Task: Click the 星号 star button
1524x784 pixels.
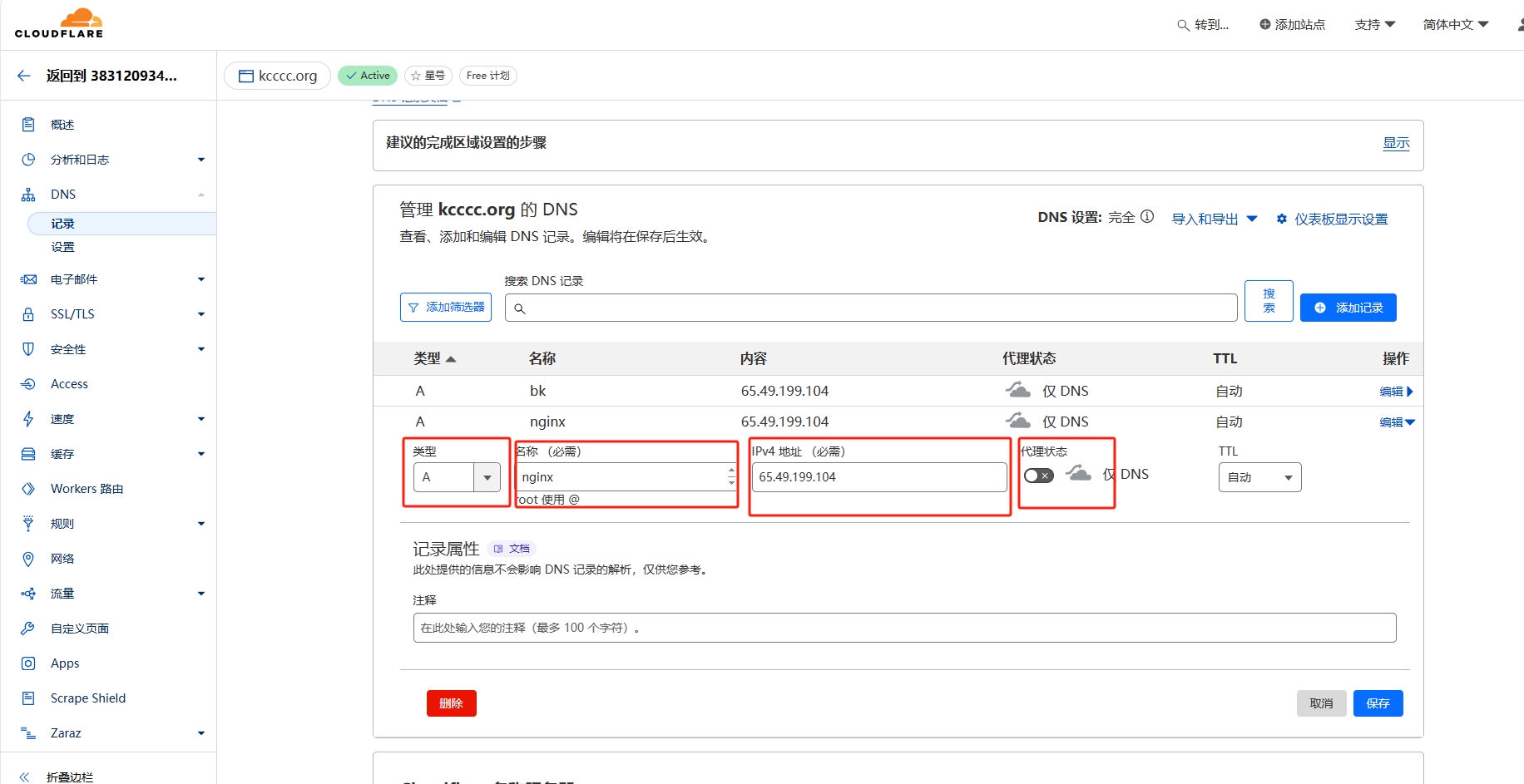Action: [428, 76]
